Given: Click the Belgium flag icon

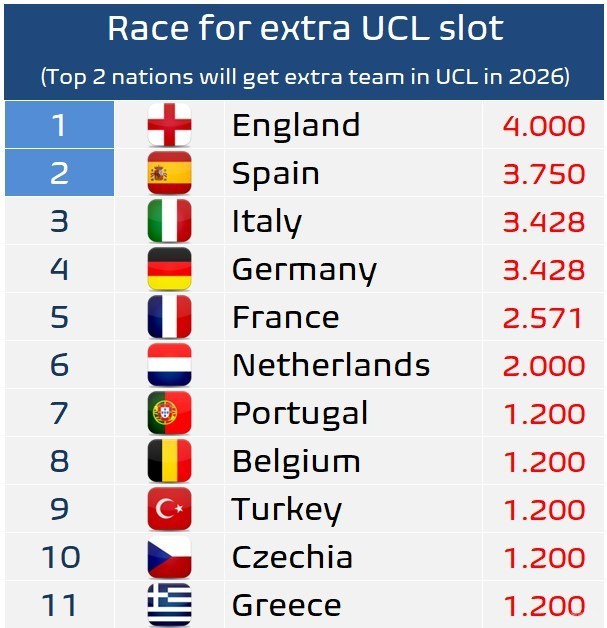Looking at the screenshot, I should (x=169, y=462).
